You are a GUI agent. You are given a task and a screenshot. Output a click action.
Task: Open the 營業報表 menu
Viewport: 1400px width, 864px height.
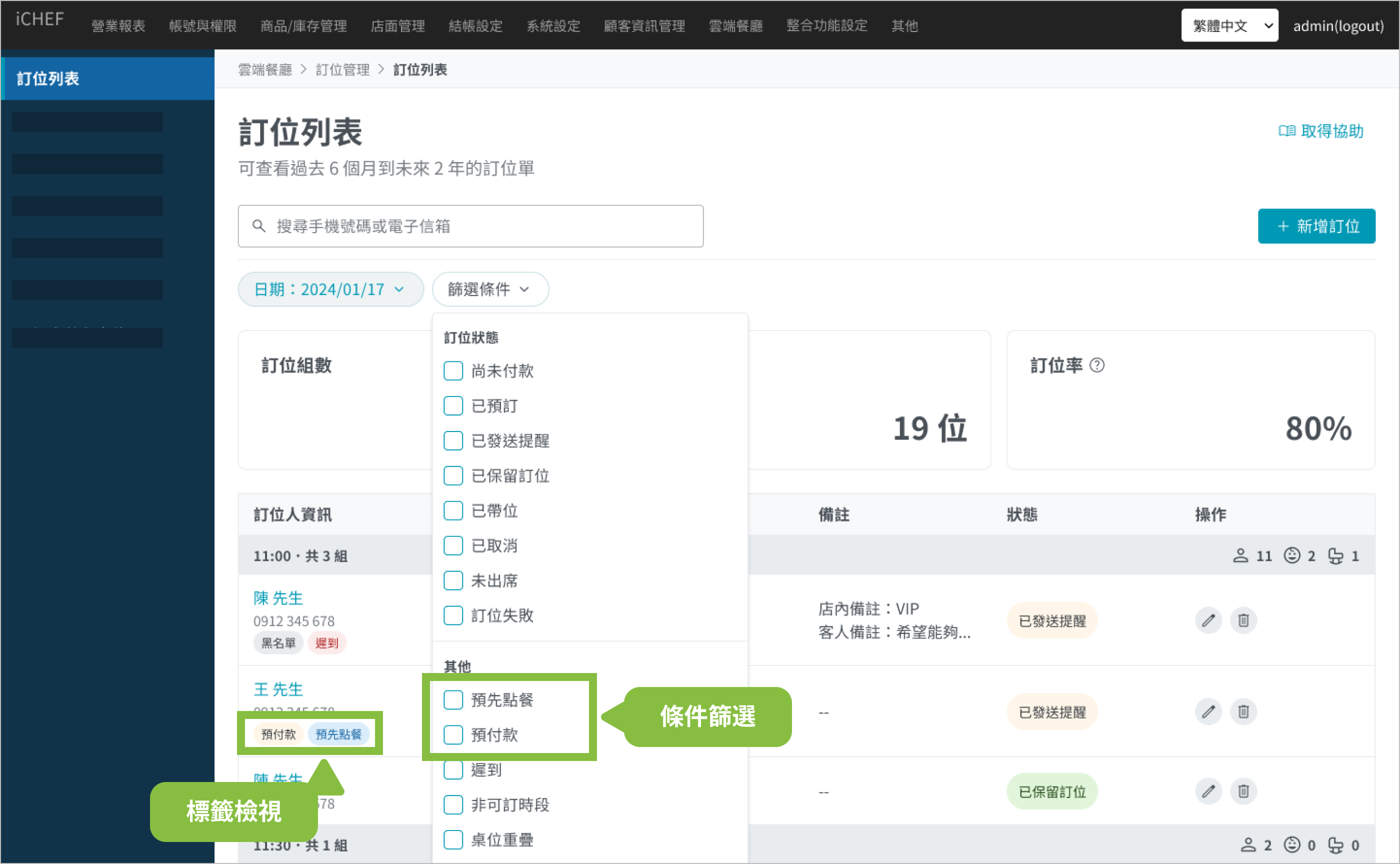[x=118, y=25]
